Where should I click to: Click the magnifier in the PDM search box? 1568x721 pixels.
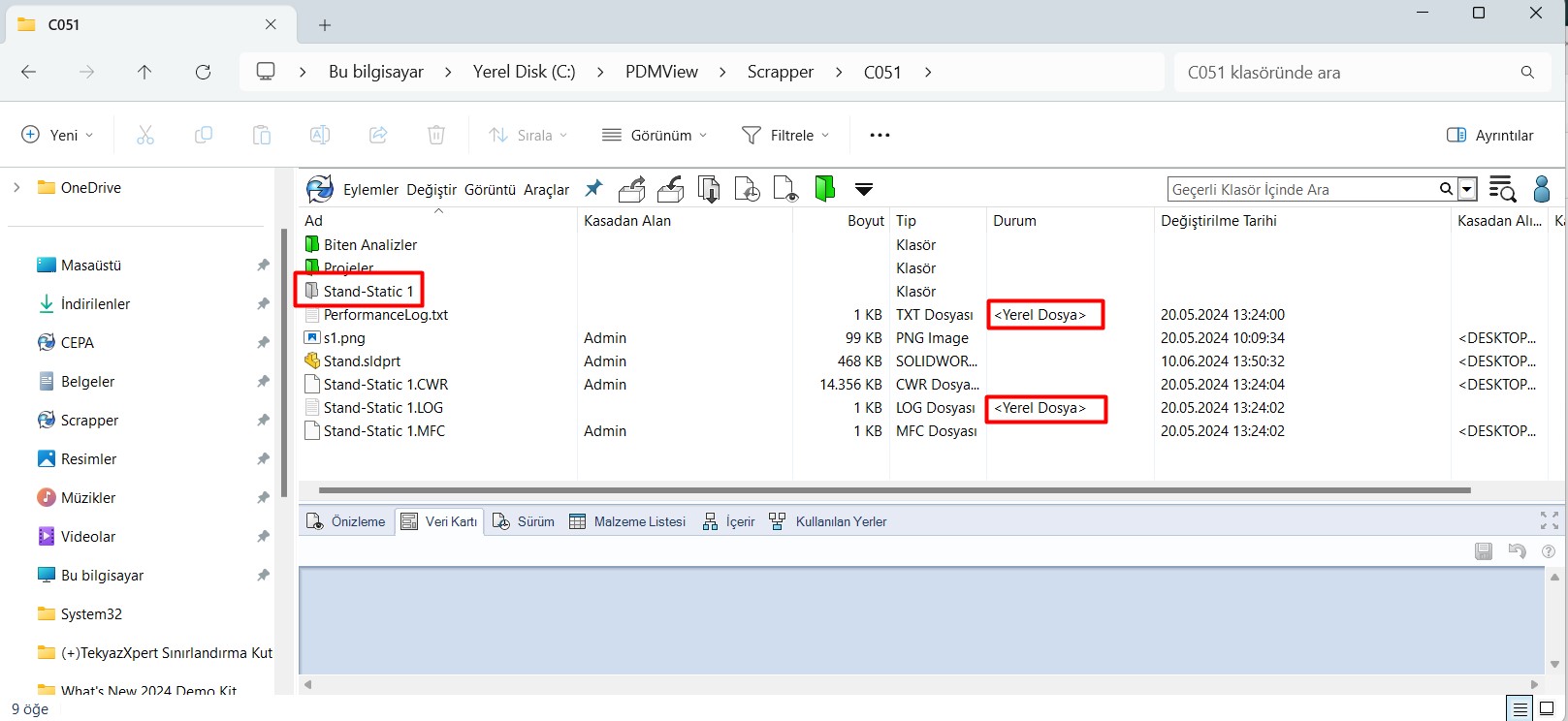(x=1446, y=189)
